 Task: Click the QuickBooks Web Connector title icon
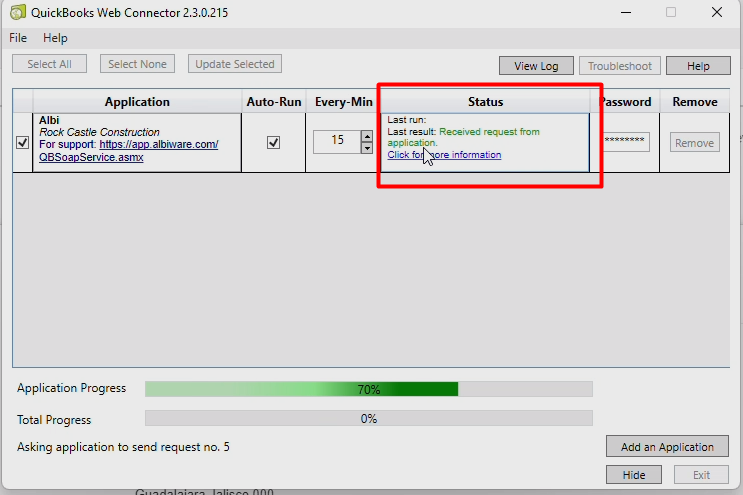(x=18, y=12)
